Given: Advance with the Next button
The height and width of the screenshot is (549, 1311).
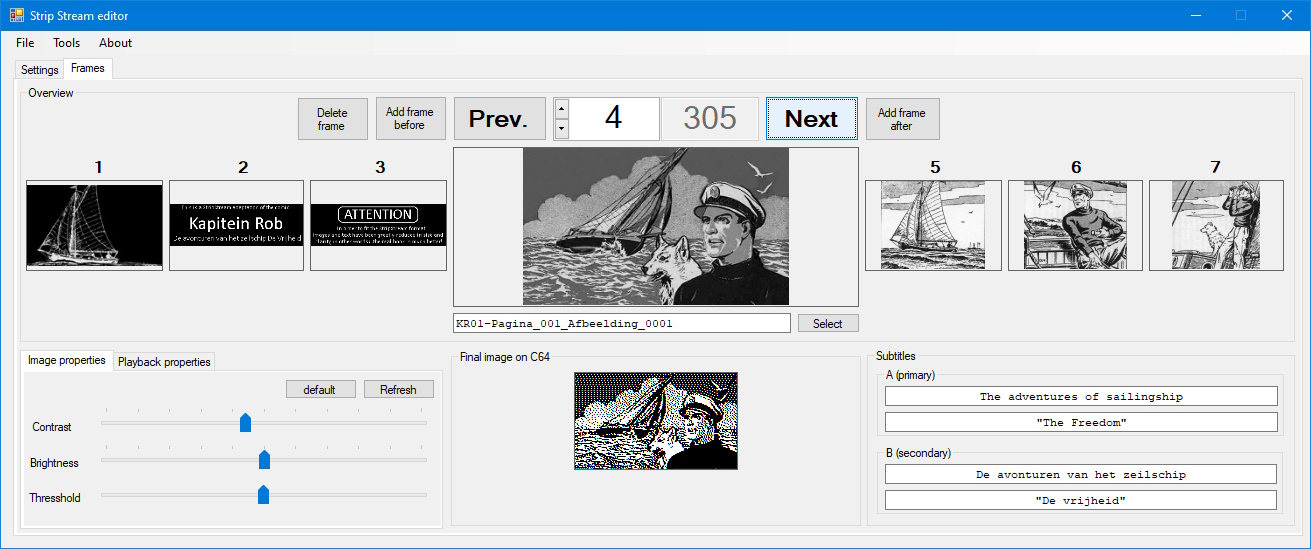Looking at the screenshot, I should 811,119.
